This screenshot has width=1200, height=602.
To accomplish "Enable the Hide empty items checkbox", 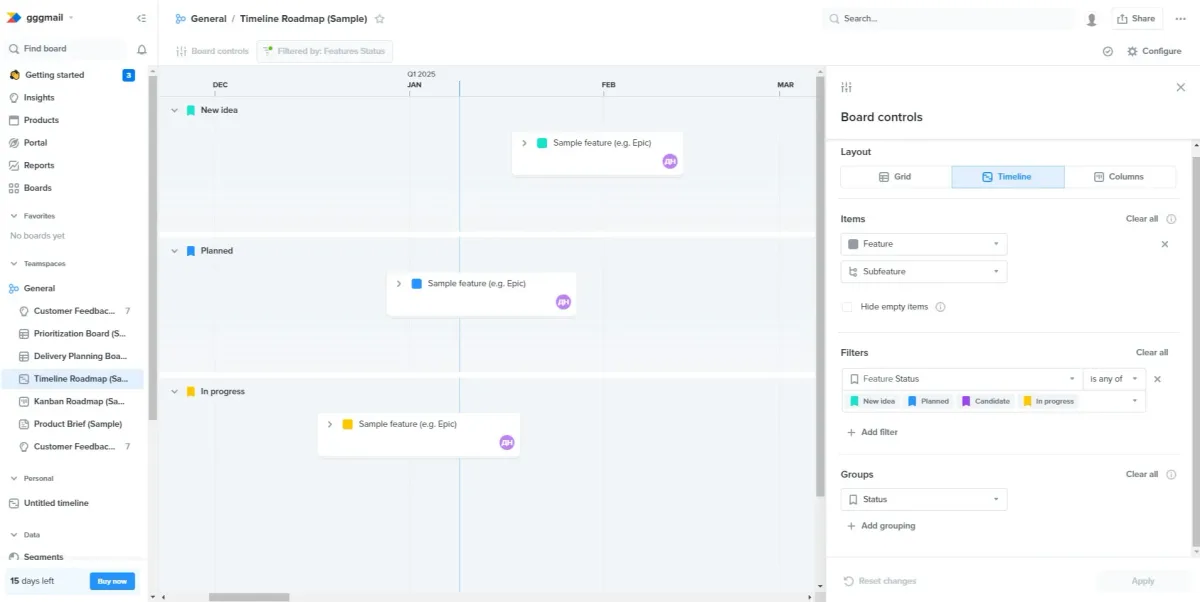I will click(847, 307).
